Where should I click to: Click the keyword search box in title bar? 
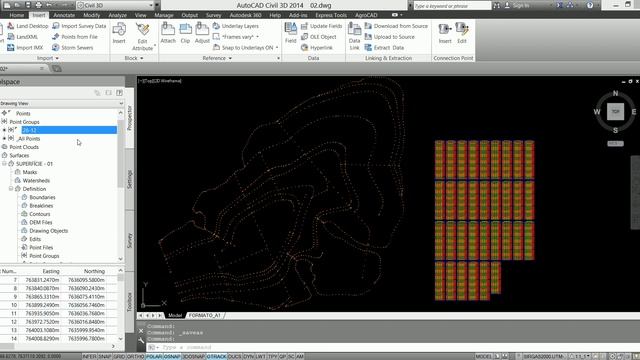(452, 6)
